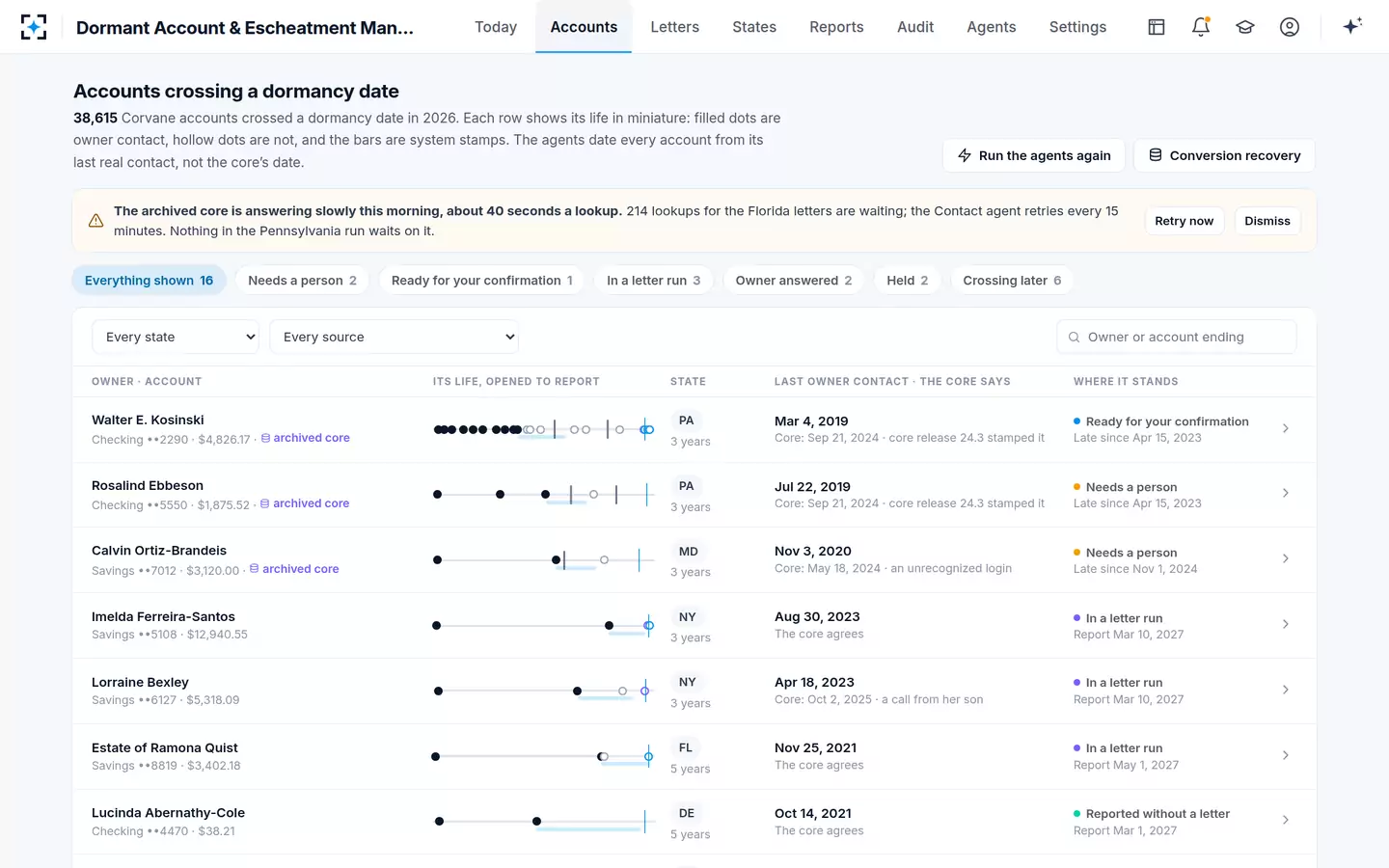This screenshot has width=1389, height=868.
Task: Open Conversion recovery
Action: tap(1225, 155)
